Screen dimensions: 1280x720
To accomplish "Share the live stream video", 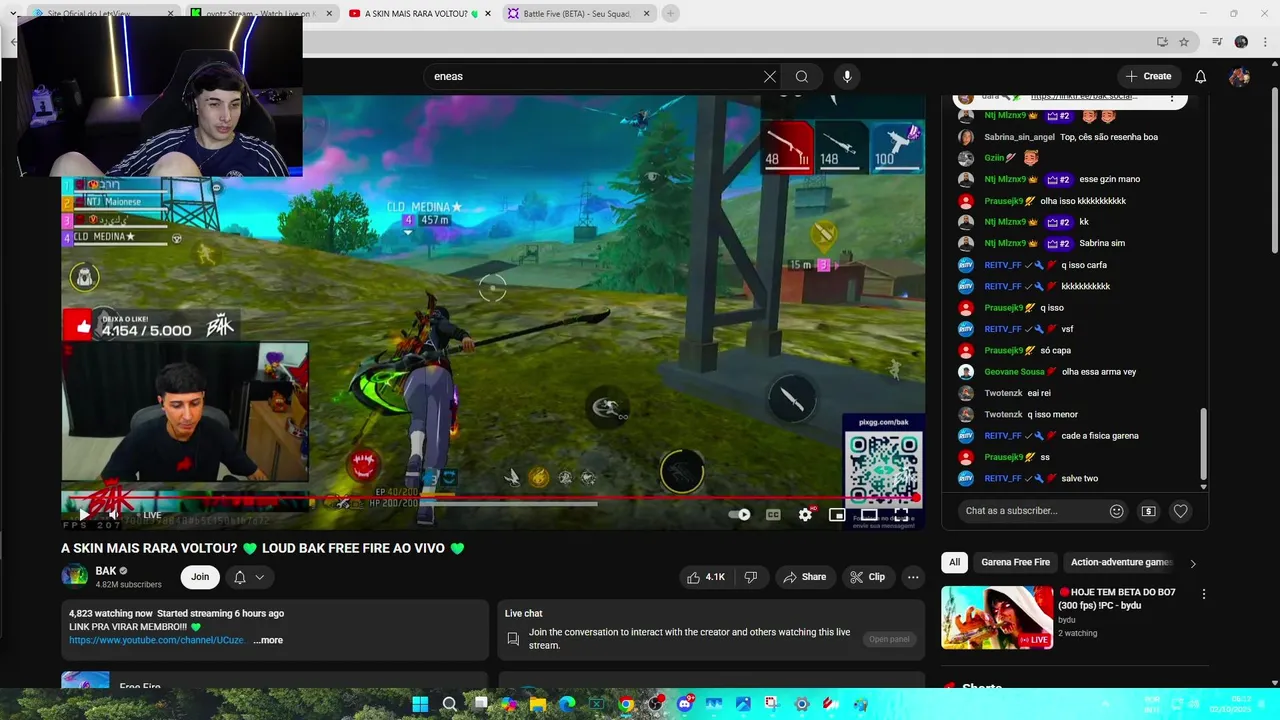I will click(805, 577).
